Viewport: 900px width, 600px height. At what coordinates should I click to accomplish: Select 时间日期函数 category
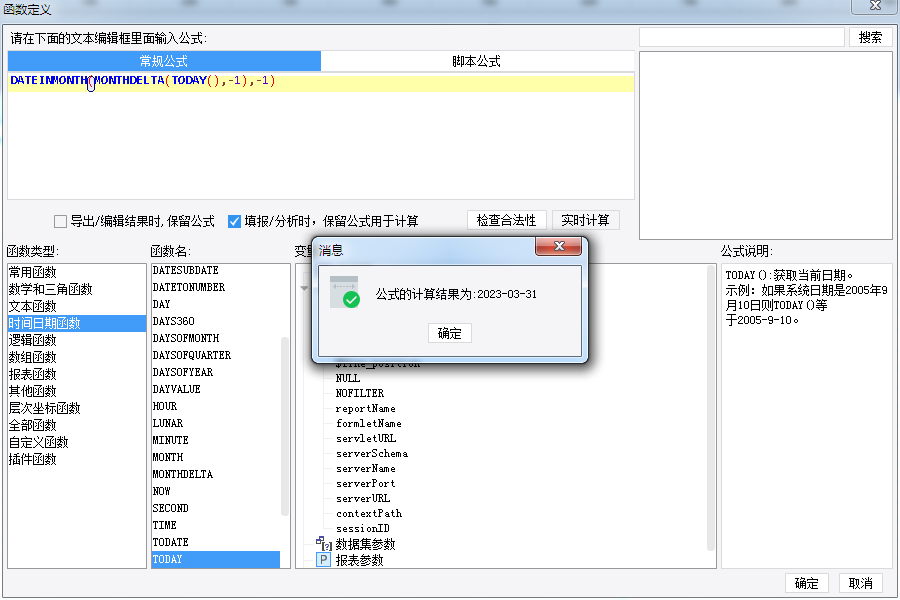[77, 323]
